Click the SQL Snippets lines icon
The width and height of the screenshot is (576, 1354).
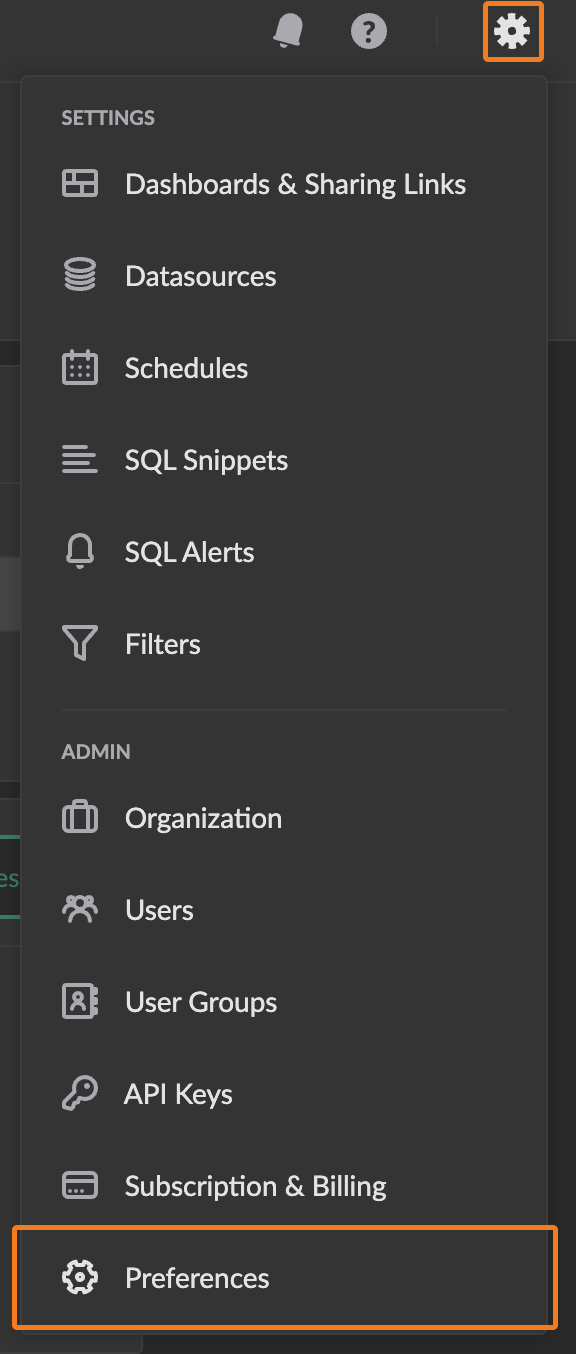coord(80,460)
